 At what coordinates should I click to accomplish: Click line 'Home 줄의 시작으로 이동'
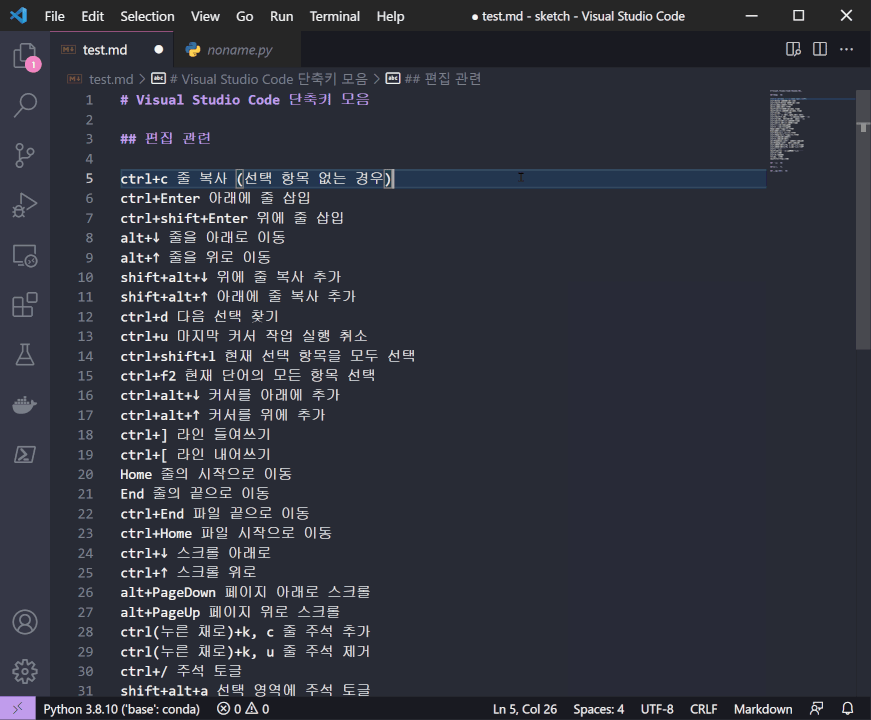tap(206, 474)
